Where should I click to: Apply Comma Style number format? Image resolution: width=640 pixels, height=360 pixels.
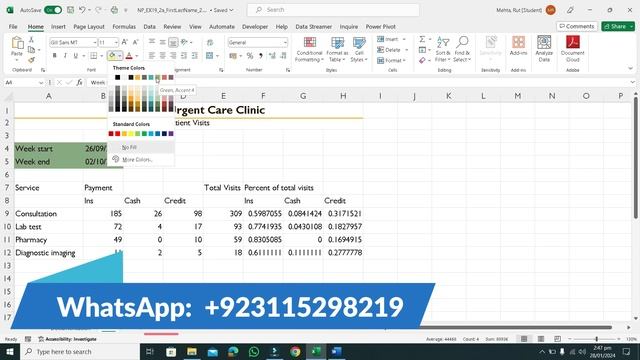pyautogui.click(x=260, y=56)
